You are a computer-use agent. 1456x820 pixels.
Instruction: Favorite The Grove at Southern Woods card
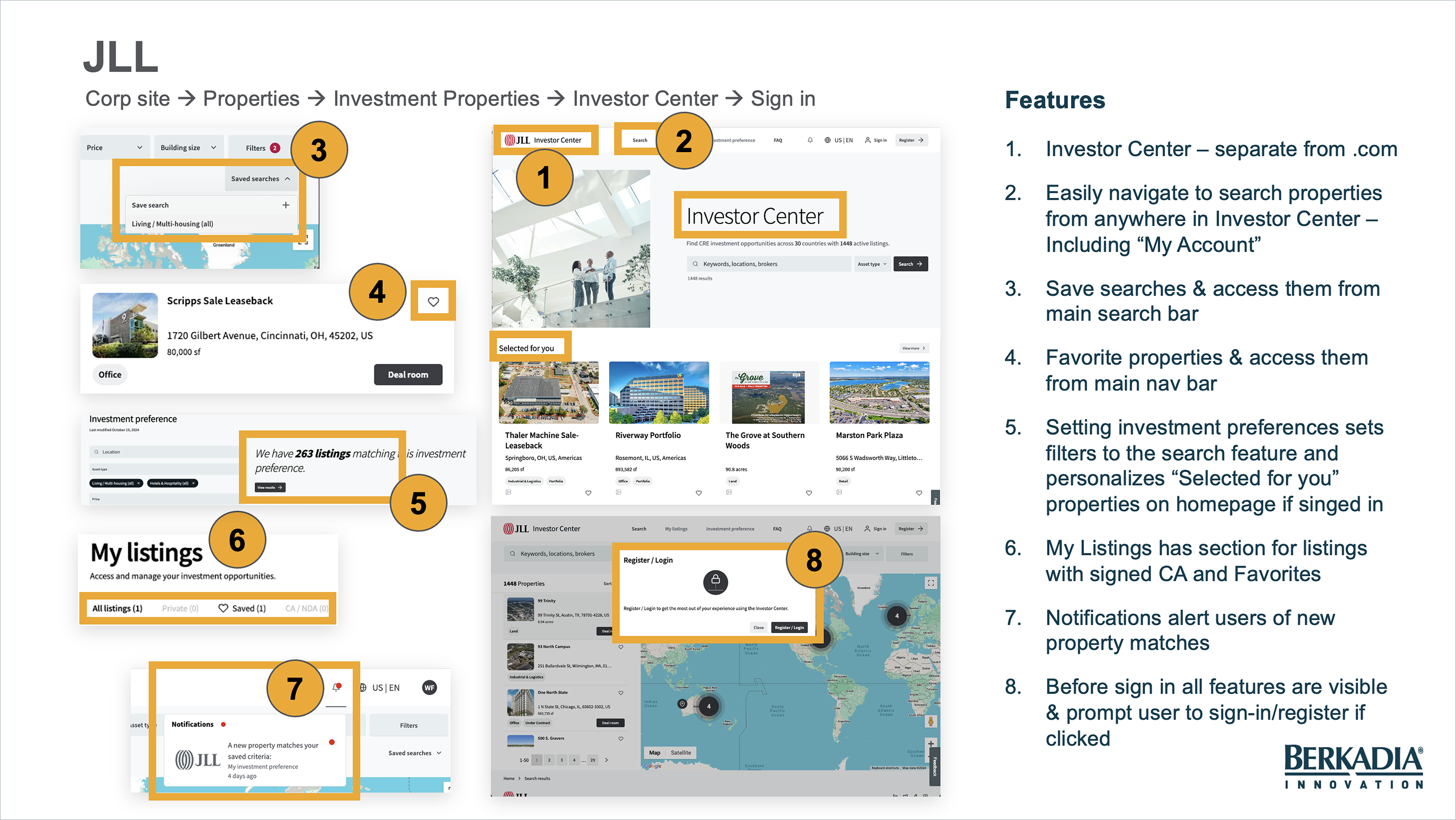coord(808,493)
